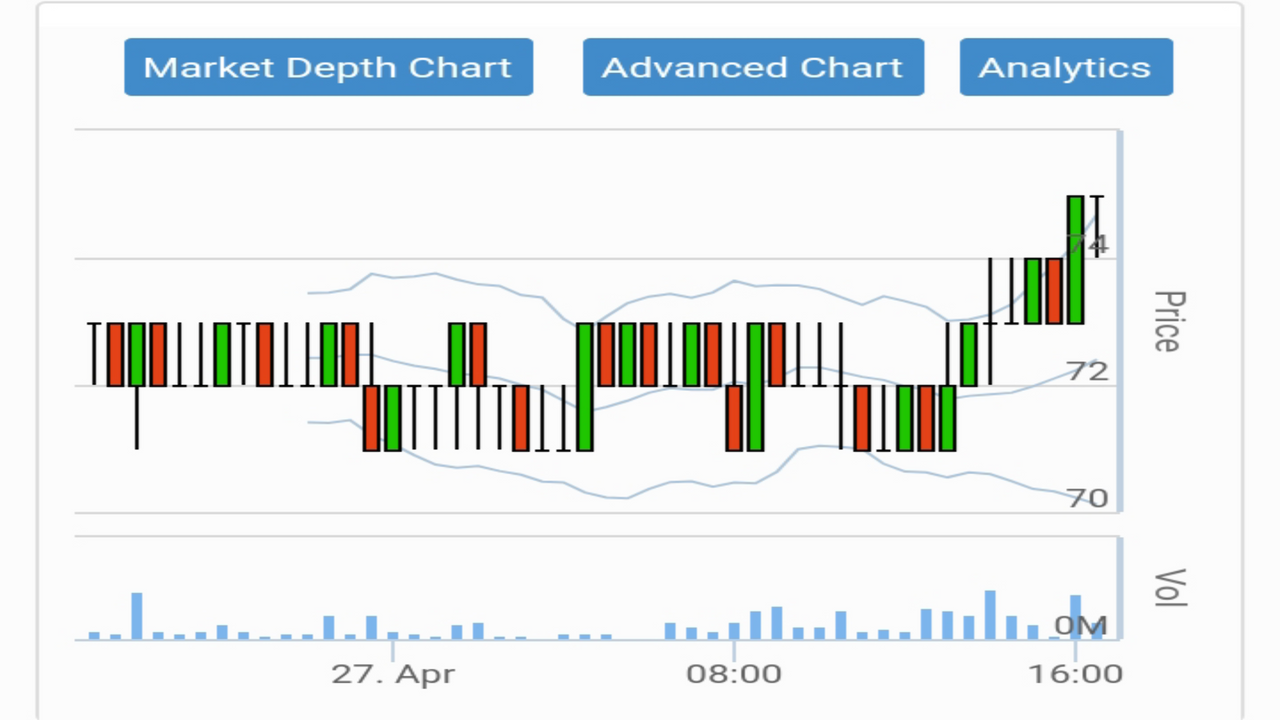The height and width of the screenshot is (720, 1280).
Task: Open the Advanced Chart view
Action: 753,67
